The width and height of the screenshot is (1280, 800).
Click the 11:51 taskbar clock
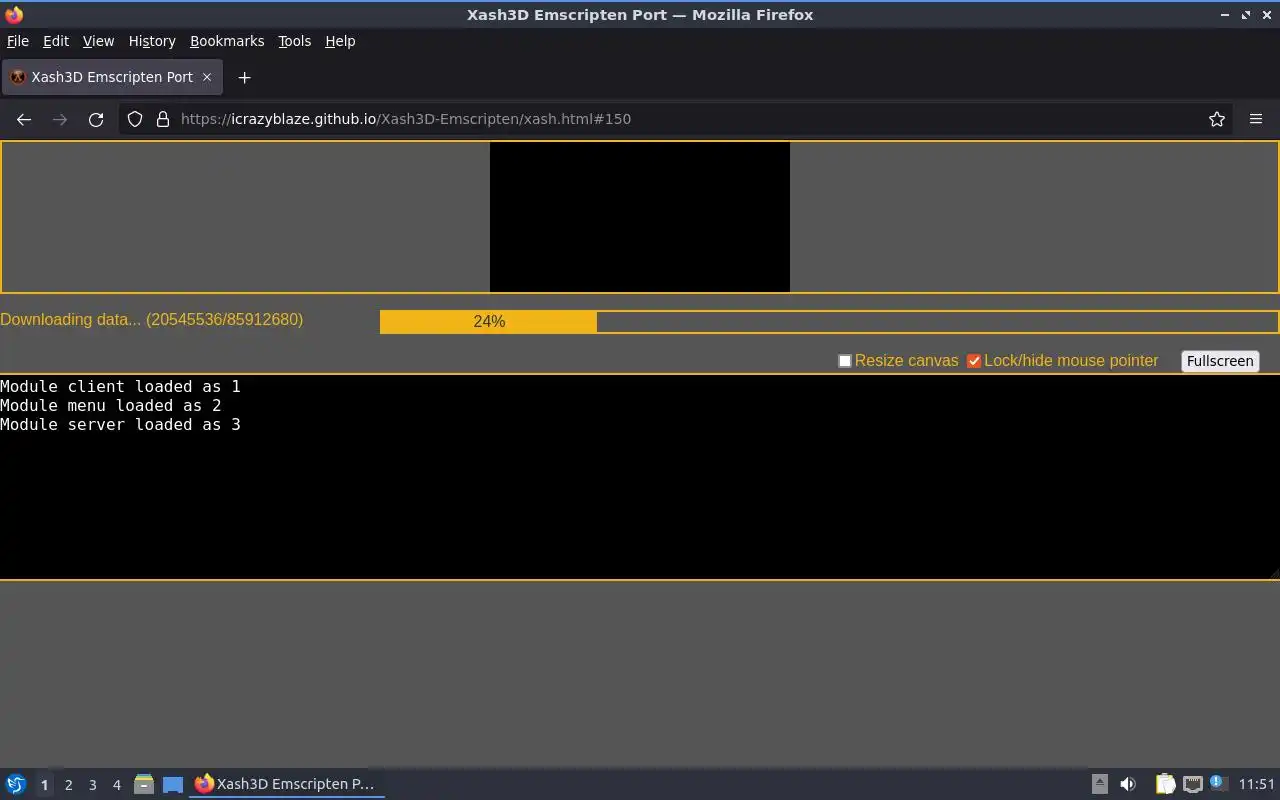click(1257, 784)
